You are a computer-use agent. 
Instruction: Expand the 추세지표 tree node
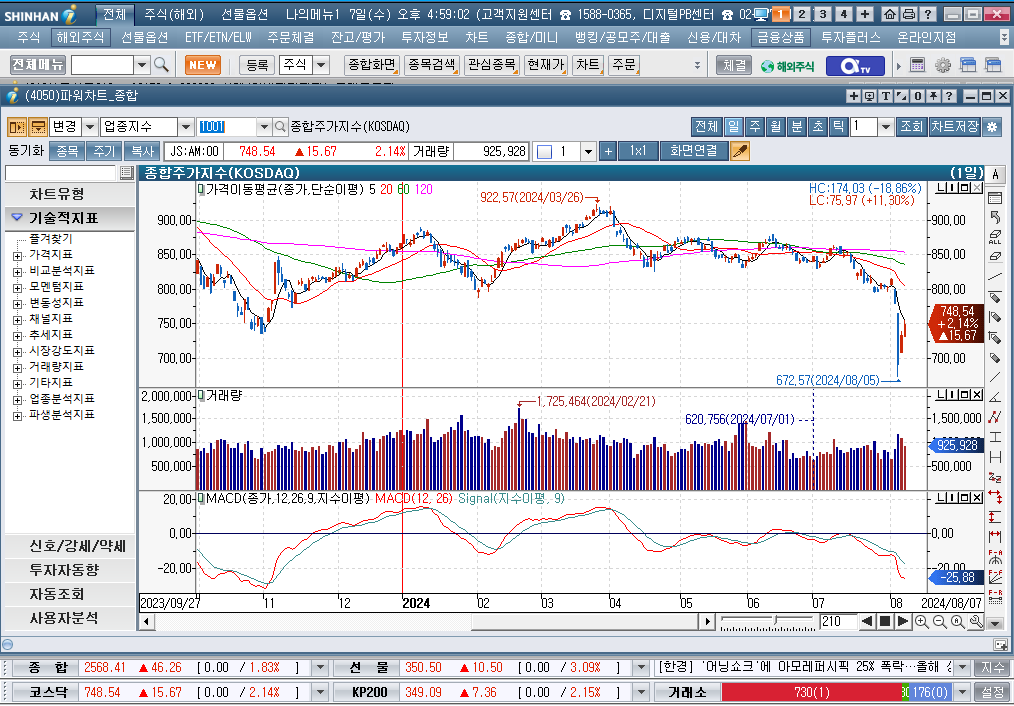click(x=17, y=336)
